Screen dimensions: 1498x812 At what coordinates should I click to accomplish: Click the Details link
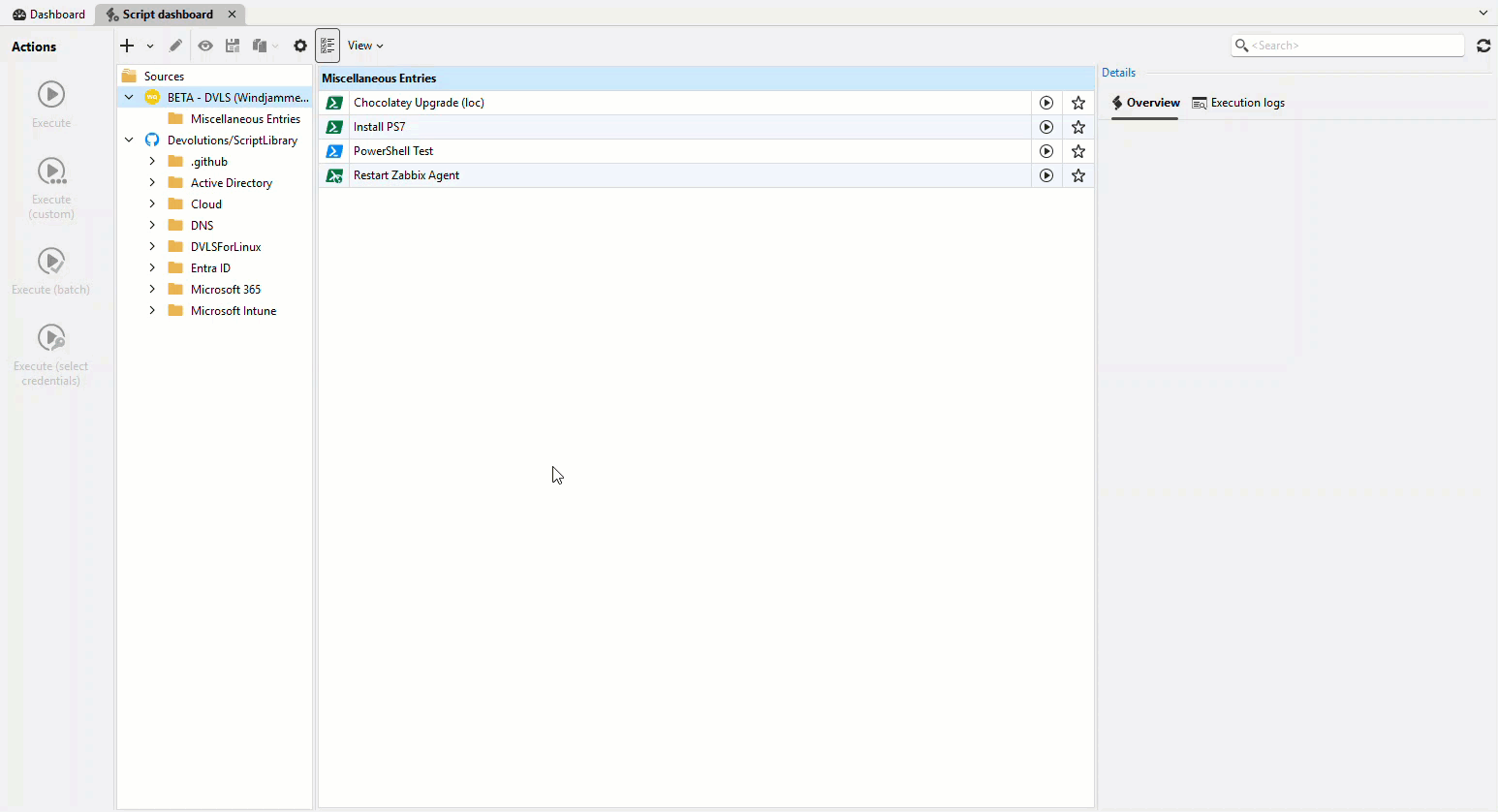click(x=1118, y=73)
